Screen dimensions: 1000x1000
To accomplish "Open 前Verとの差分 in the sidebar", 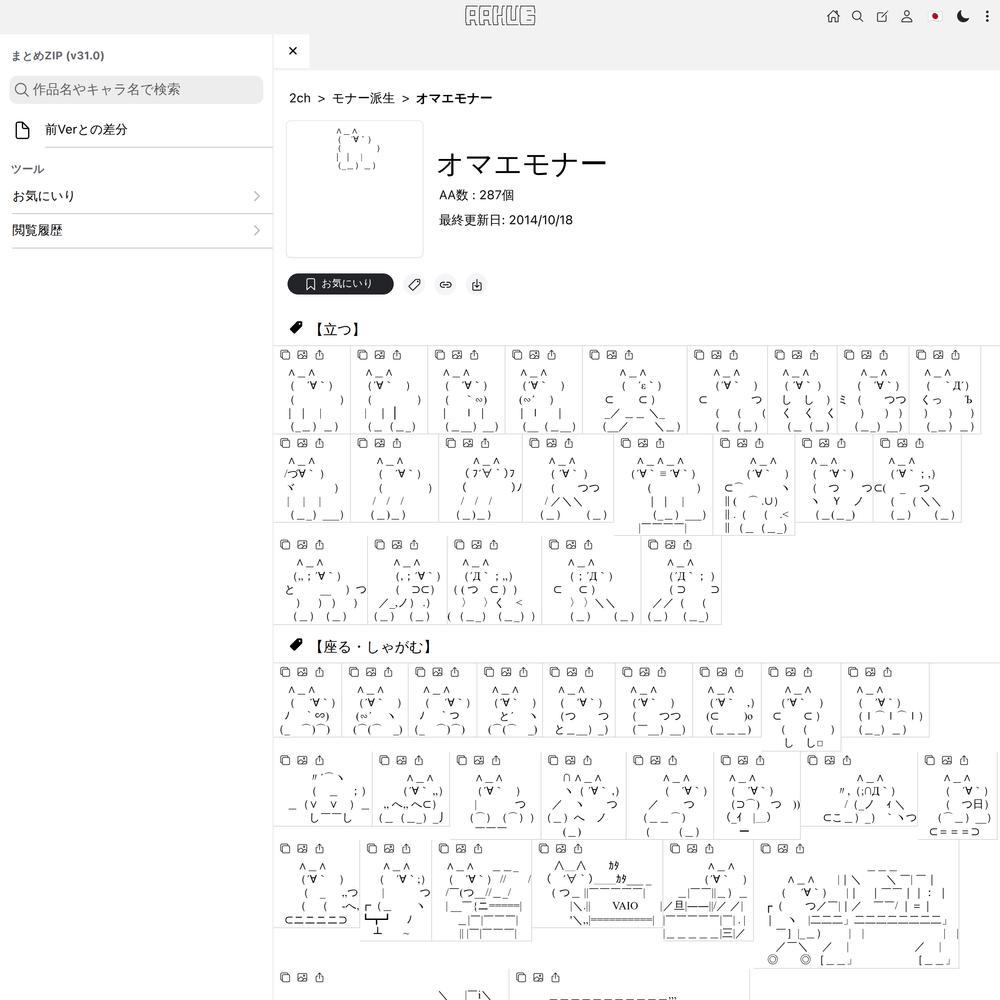I will [x=136, y=130].
